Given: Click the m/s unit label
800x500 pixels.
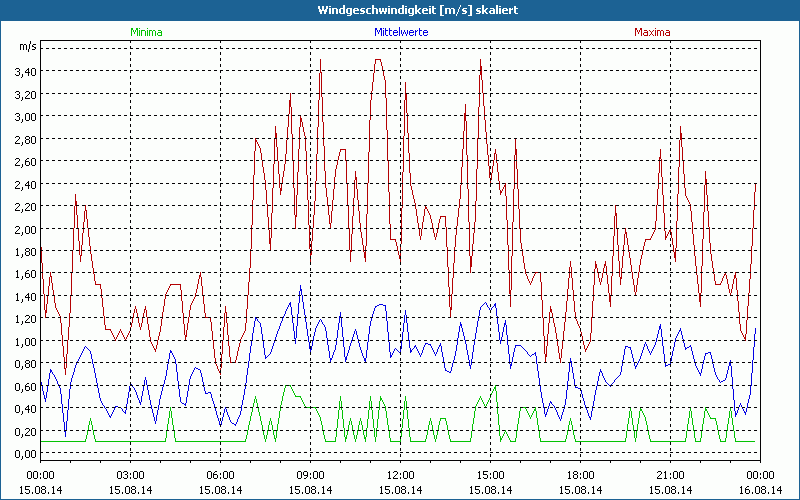Looking at the screenshot, I should point(26,47).
